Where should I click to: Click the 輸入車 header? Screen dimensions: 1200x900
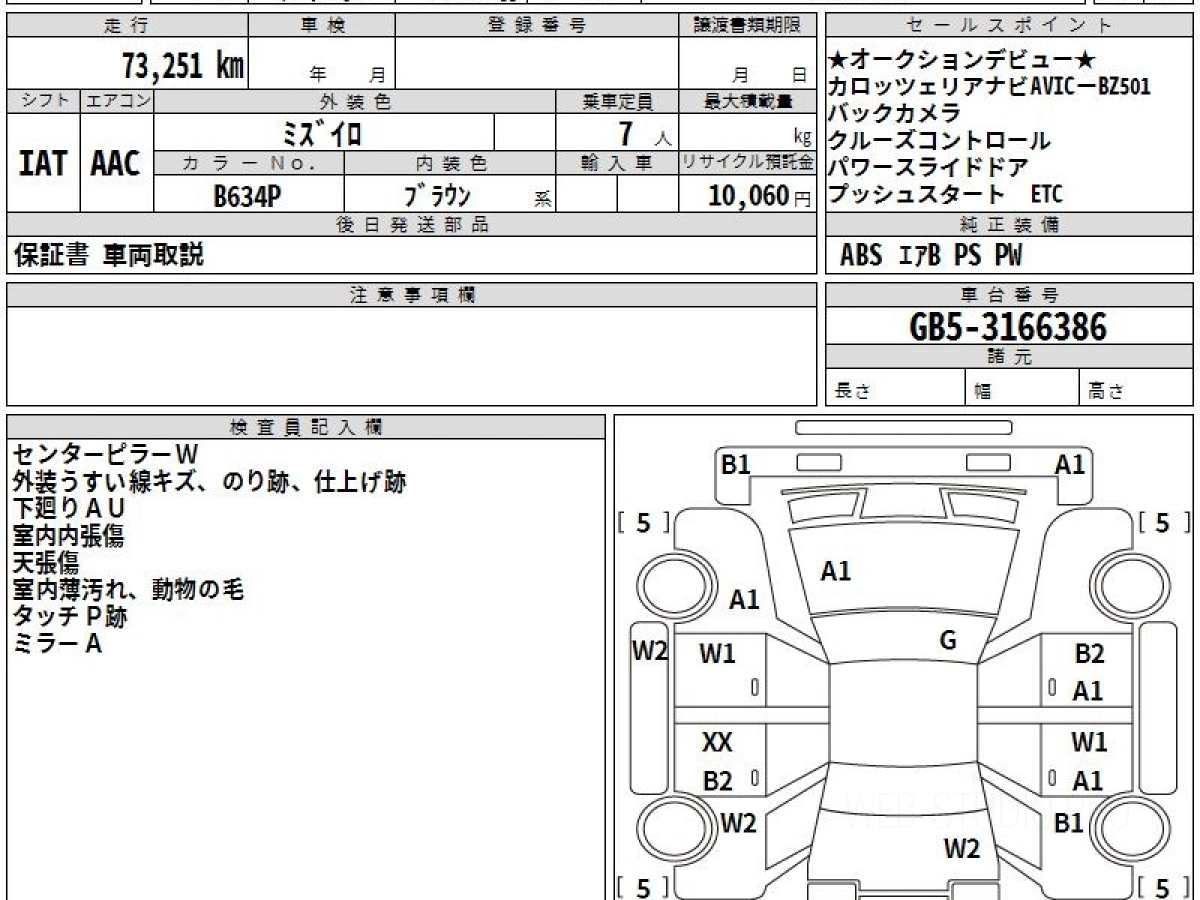click(x=617, y=163)
